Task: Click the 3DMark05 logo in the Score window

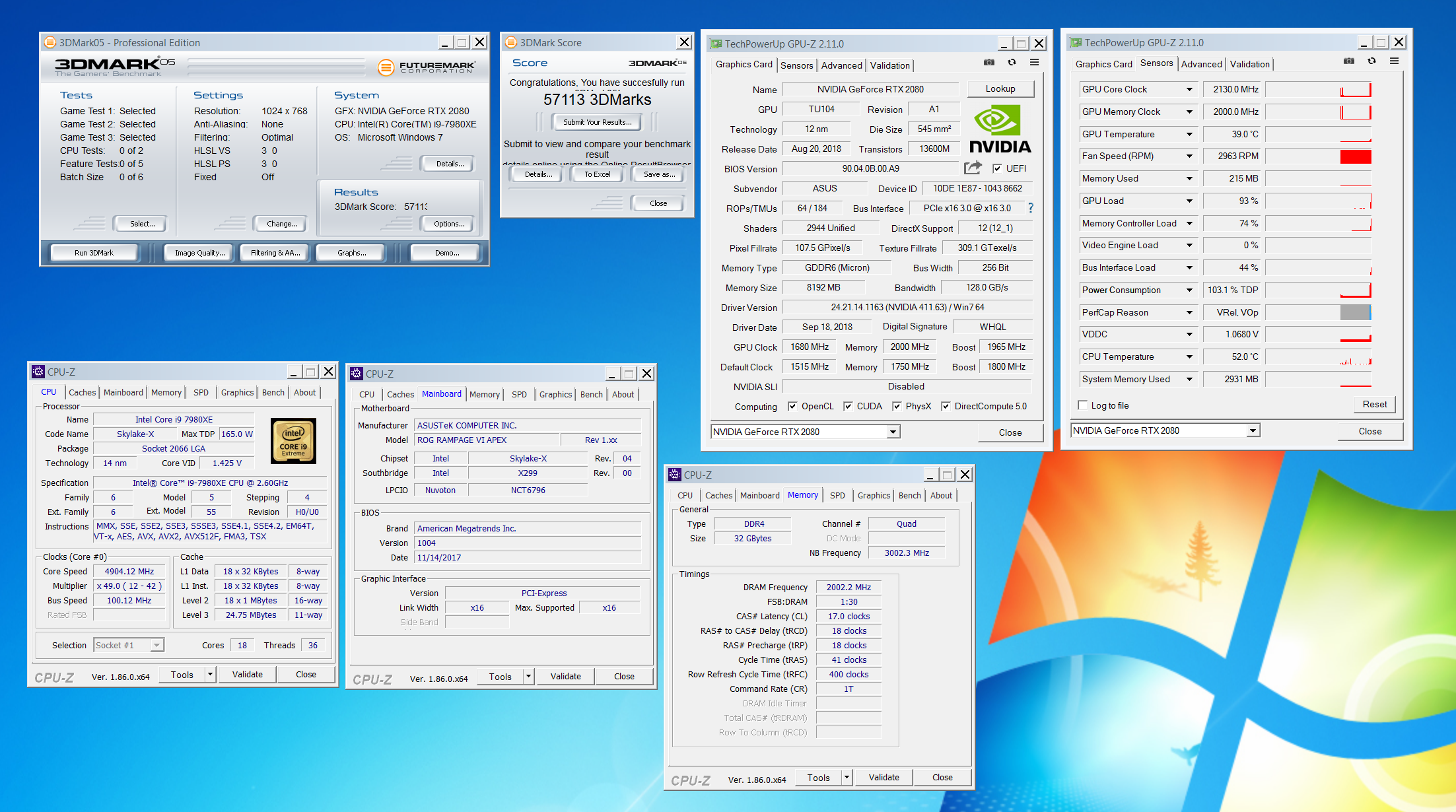Action: (657, 63)
